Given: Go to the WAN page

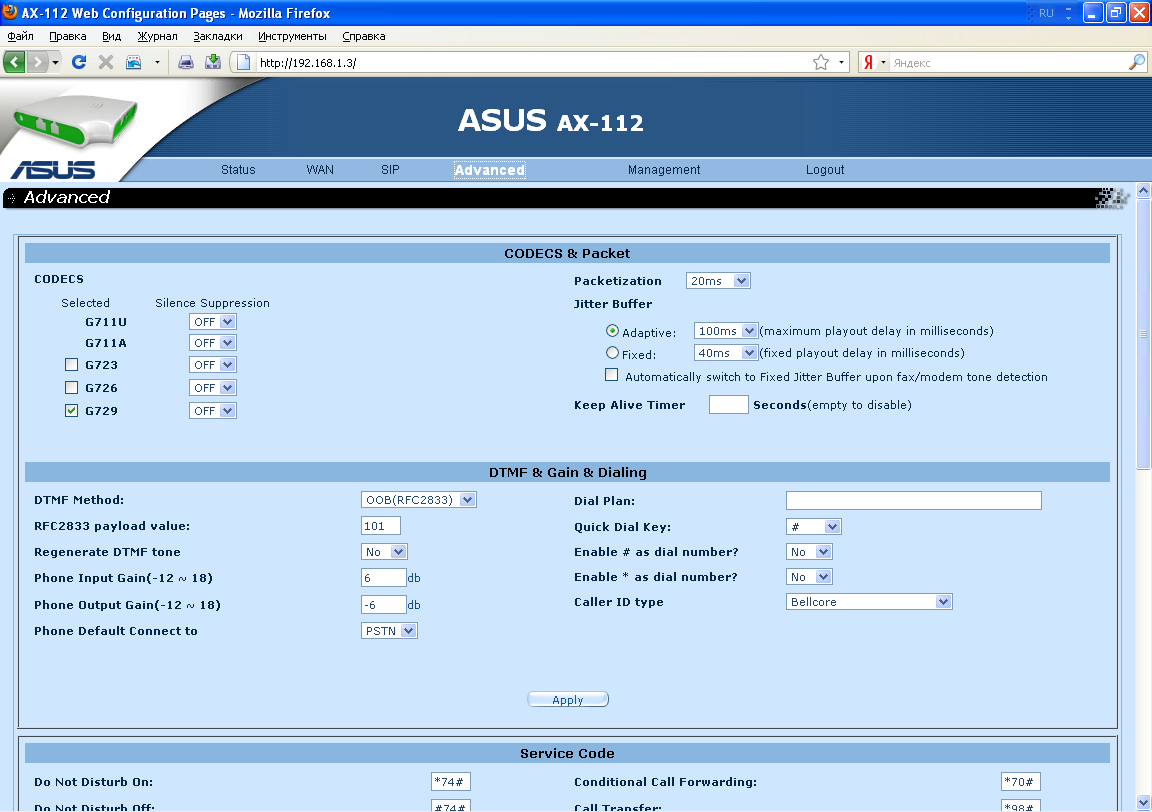Looking at the screenshot, I should point(320,170).
